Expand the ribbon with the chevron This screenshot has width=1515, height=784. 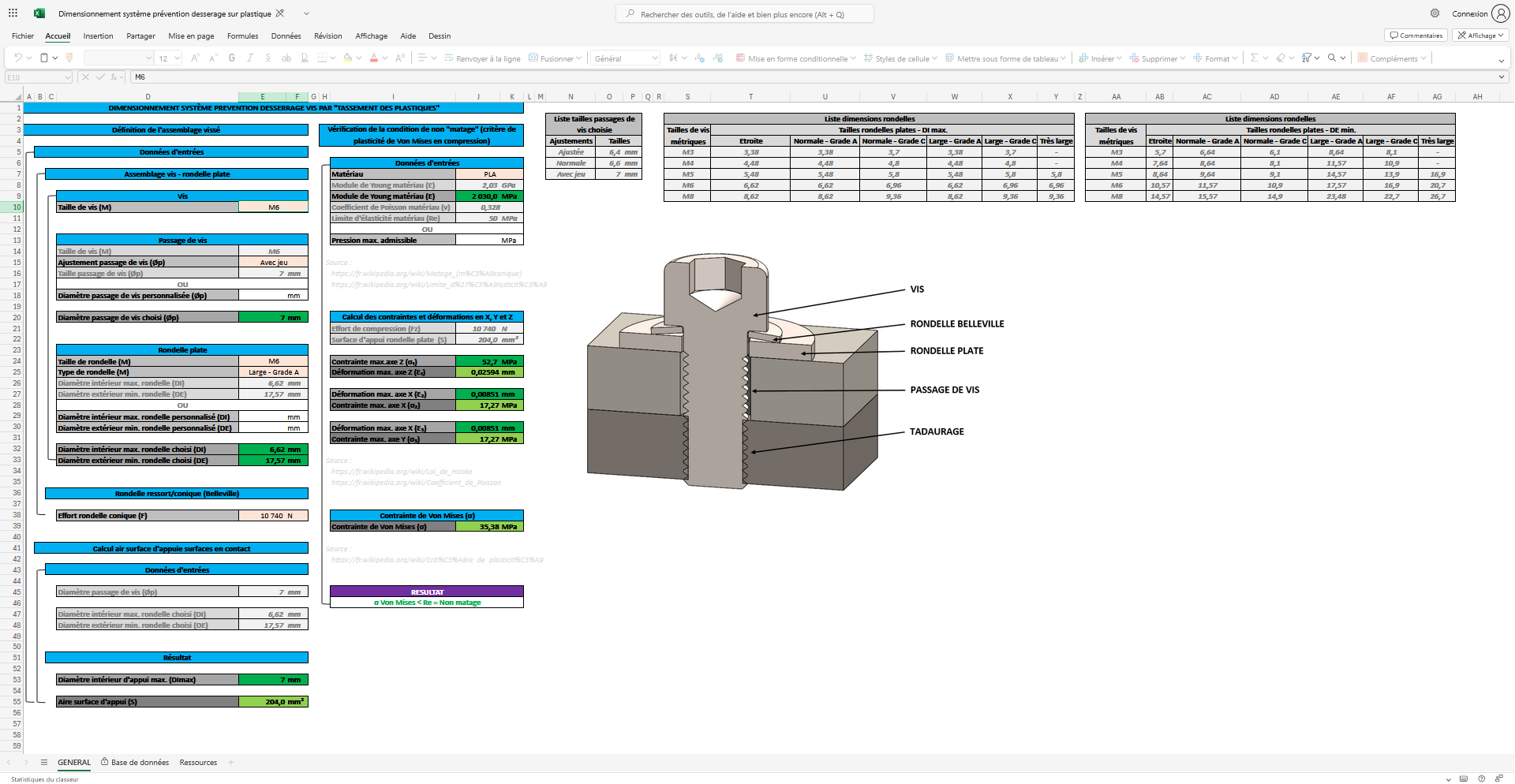pyautogui.click(x=1501, y=61)
